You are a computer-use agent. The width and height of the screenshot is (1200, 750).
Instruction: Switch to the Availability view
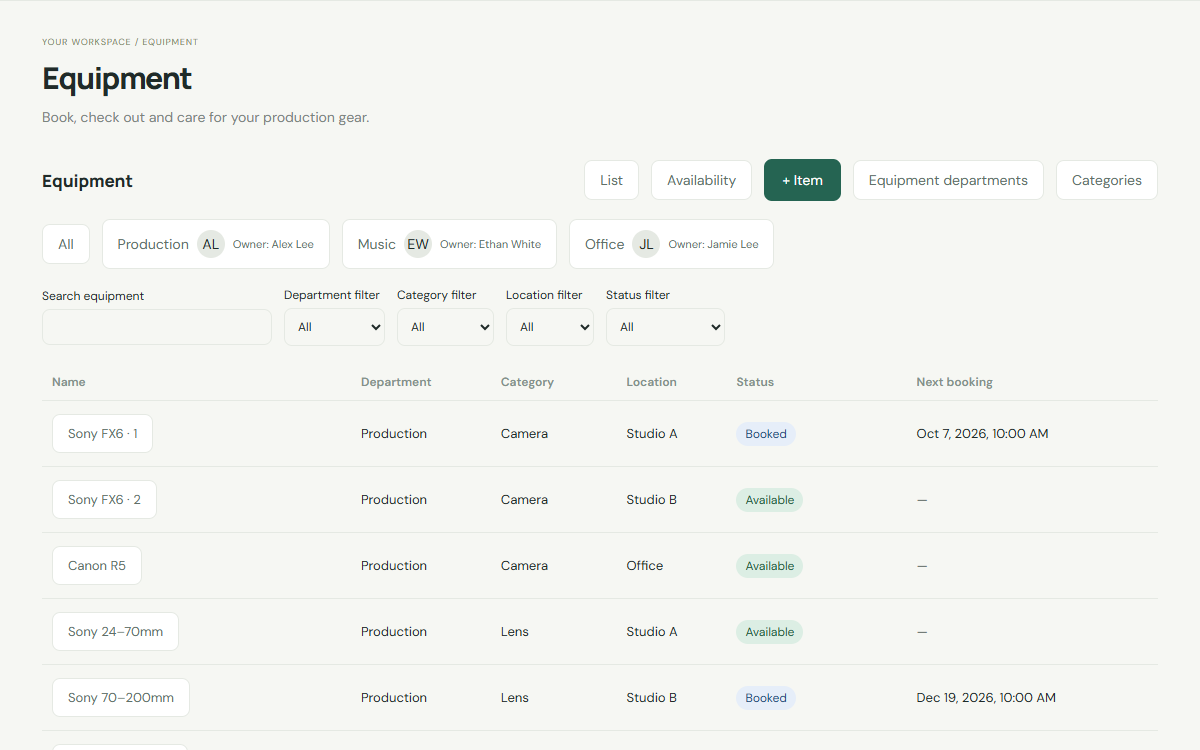[x=701, y=180]
